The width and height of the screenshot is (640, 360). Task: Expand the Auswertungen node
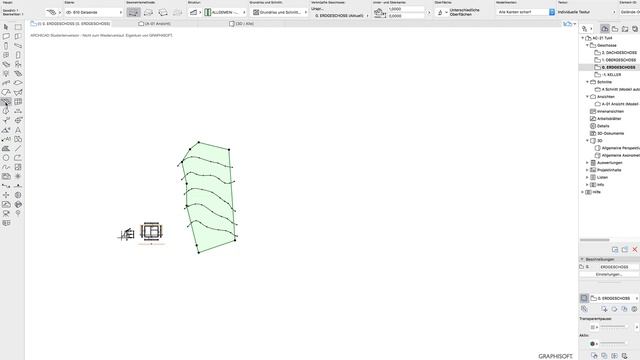[587, 163]
